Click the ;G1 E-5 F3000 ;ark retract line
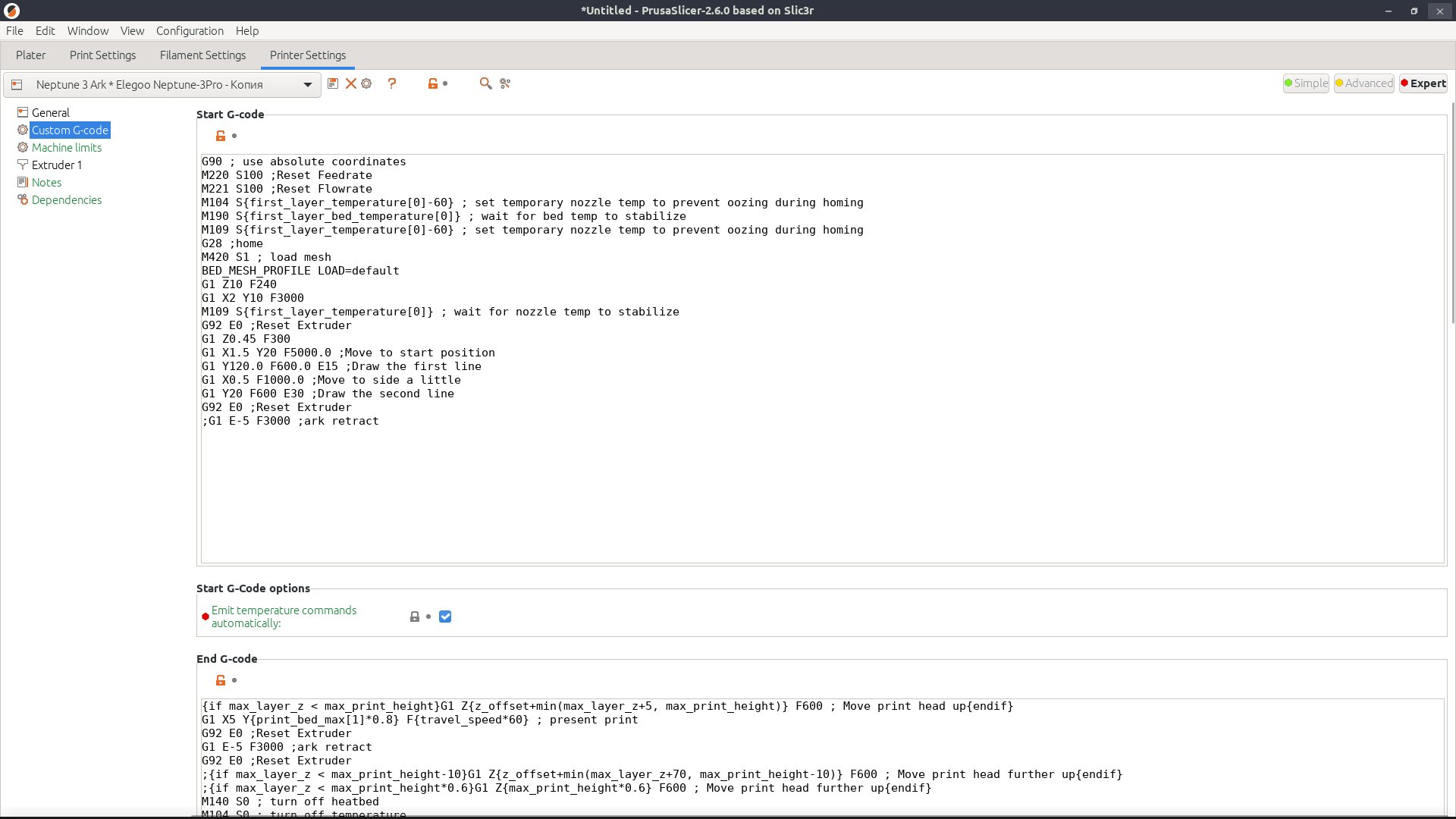Image resolution: width=1456 pixels, height=819 pixels. (290, 421)
